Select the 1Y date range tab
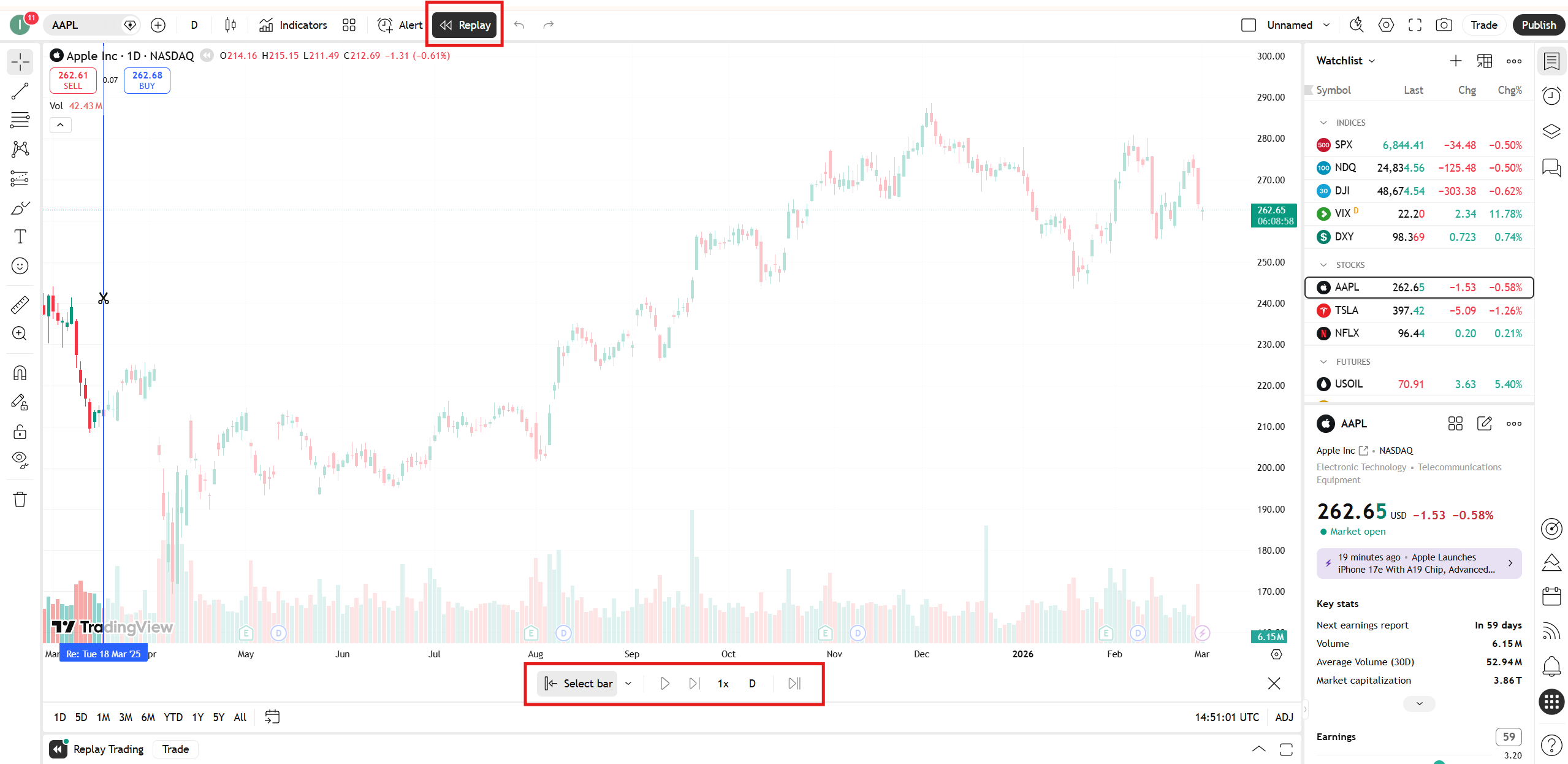 point(197,716)
